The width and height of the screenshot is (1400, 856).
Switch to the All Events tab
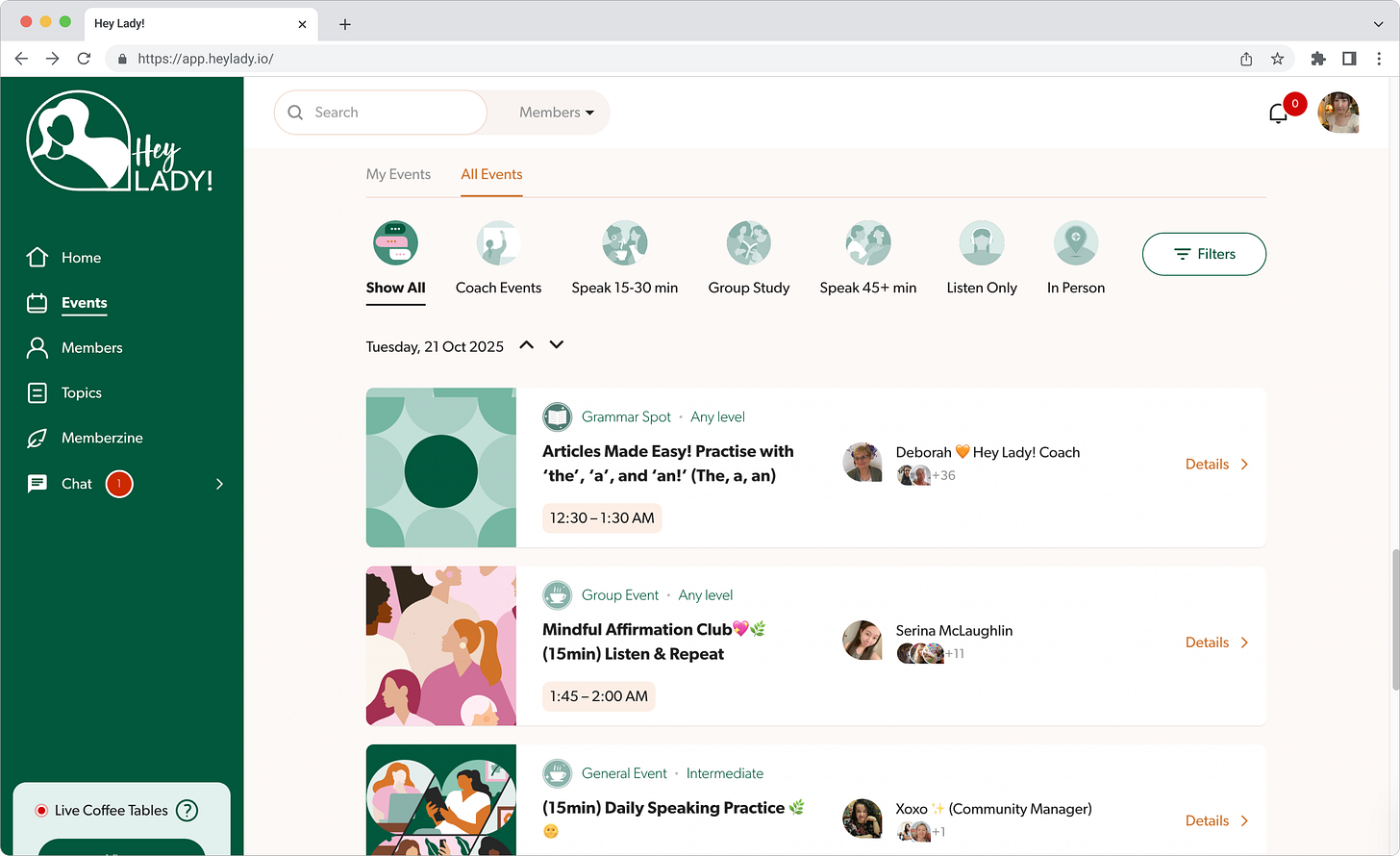(x=491, y=174)
